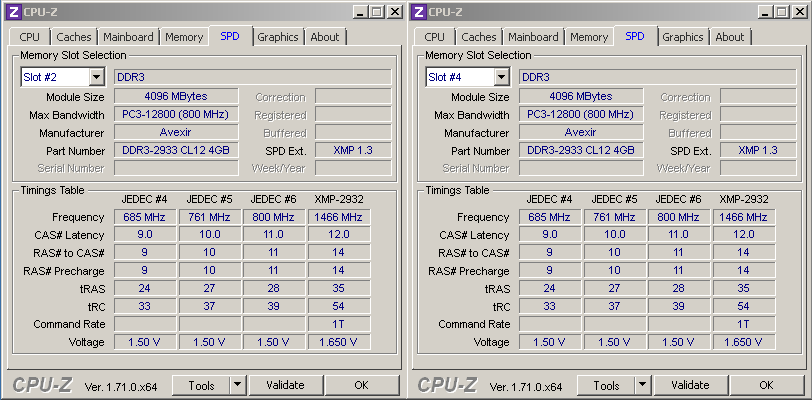Click Module Size field in Slot #2 window
Viewport: 812px width, 400px height.
click(176, 96)
